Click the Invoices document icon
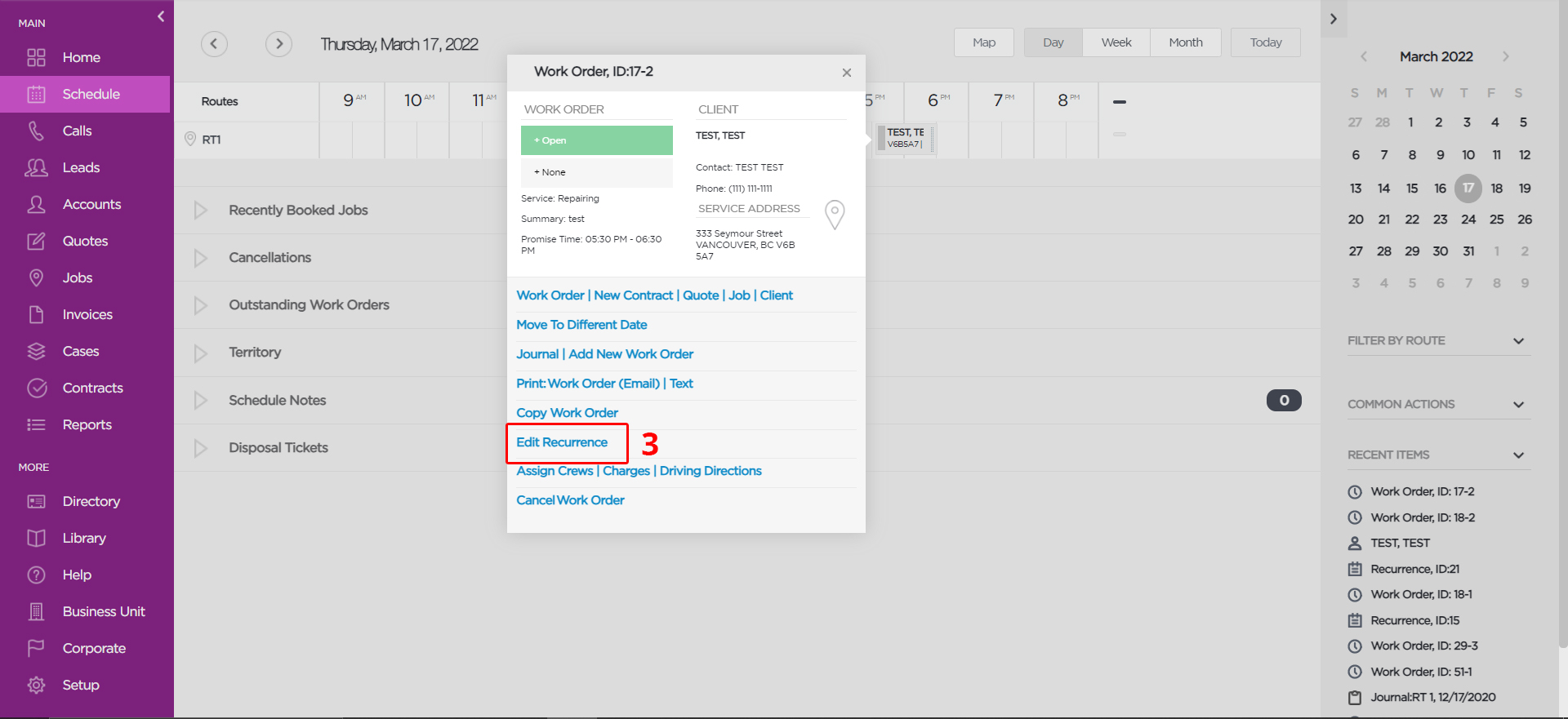Viewport: 1568px width, 719px height. [x=36, y=314]
